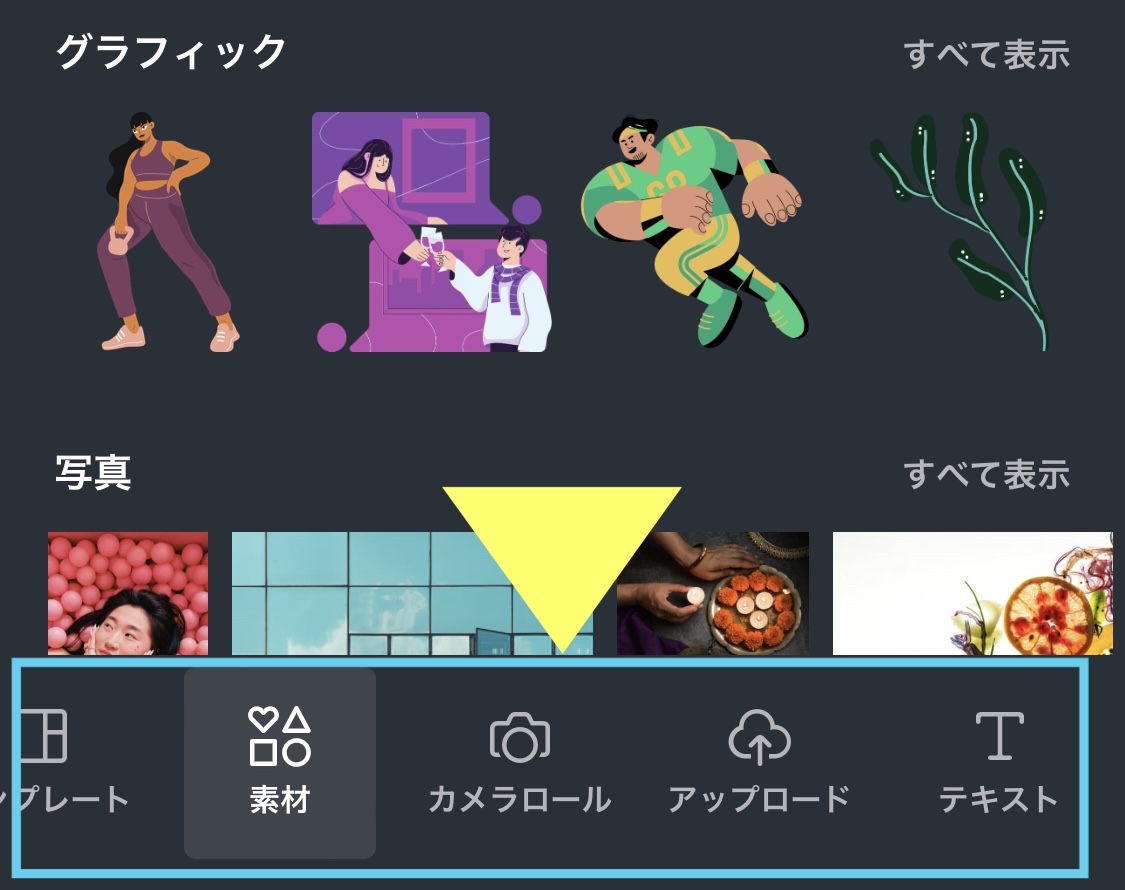Open the カメラロール camera icon
Image resolution: width=1125 pixels, height=890 pixels.
[519, 736]
